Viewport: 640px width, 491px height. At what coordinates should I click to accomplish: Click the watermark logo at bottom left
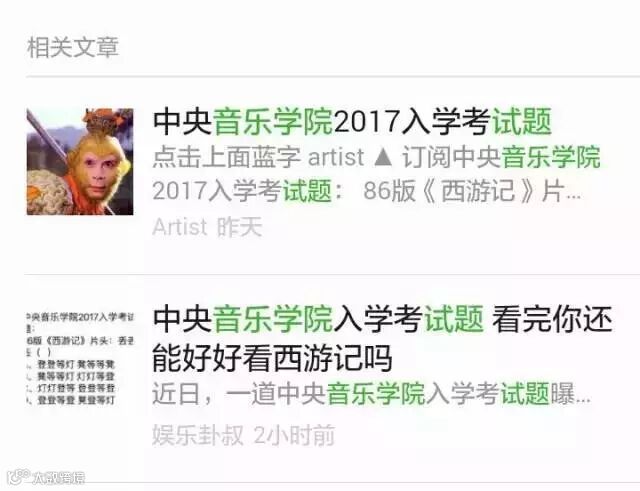click(47, 478)
